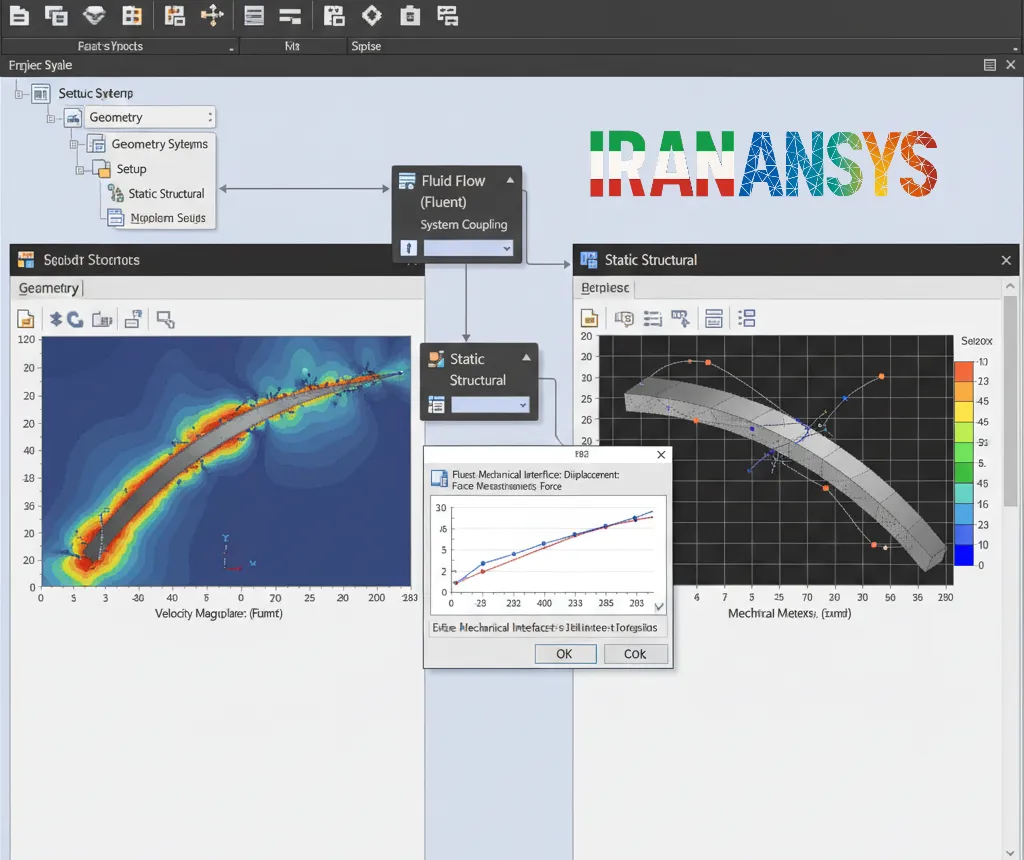Click the yellow swatch in color legend
The width and height of the screenshot is (1024, 860).
pyautogui.click(x=964, y=411)
